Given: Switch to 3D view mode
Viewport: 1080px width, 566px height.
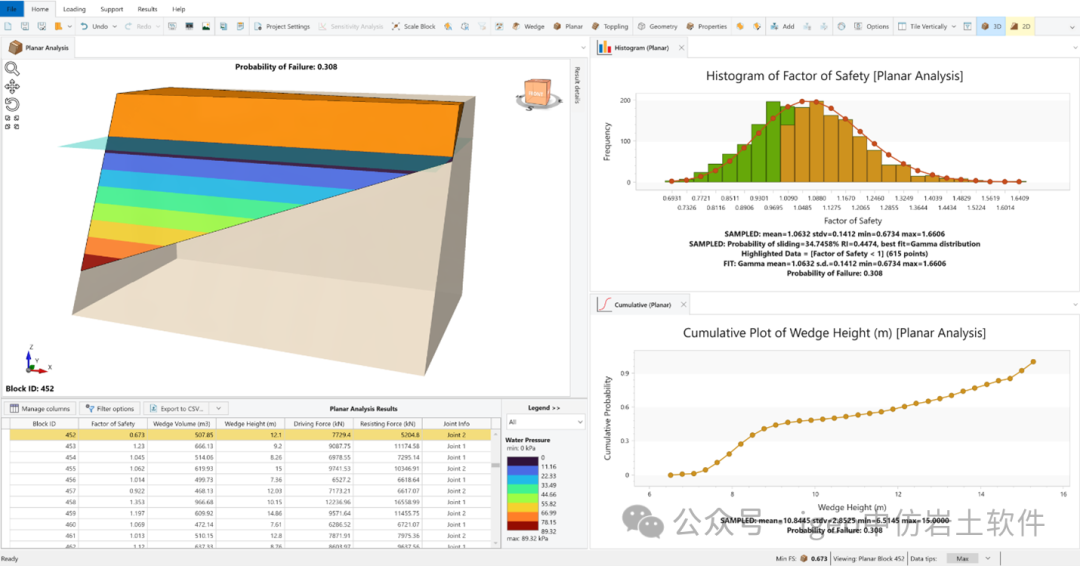Looking at the screenshot, I should (990, 26).
